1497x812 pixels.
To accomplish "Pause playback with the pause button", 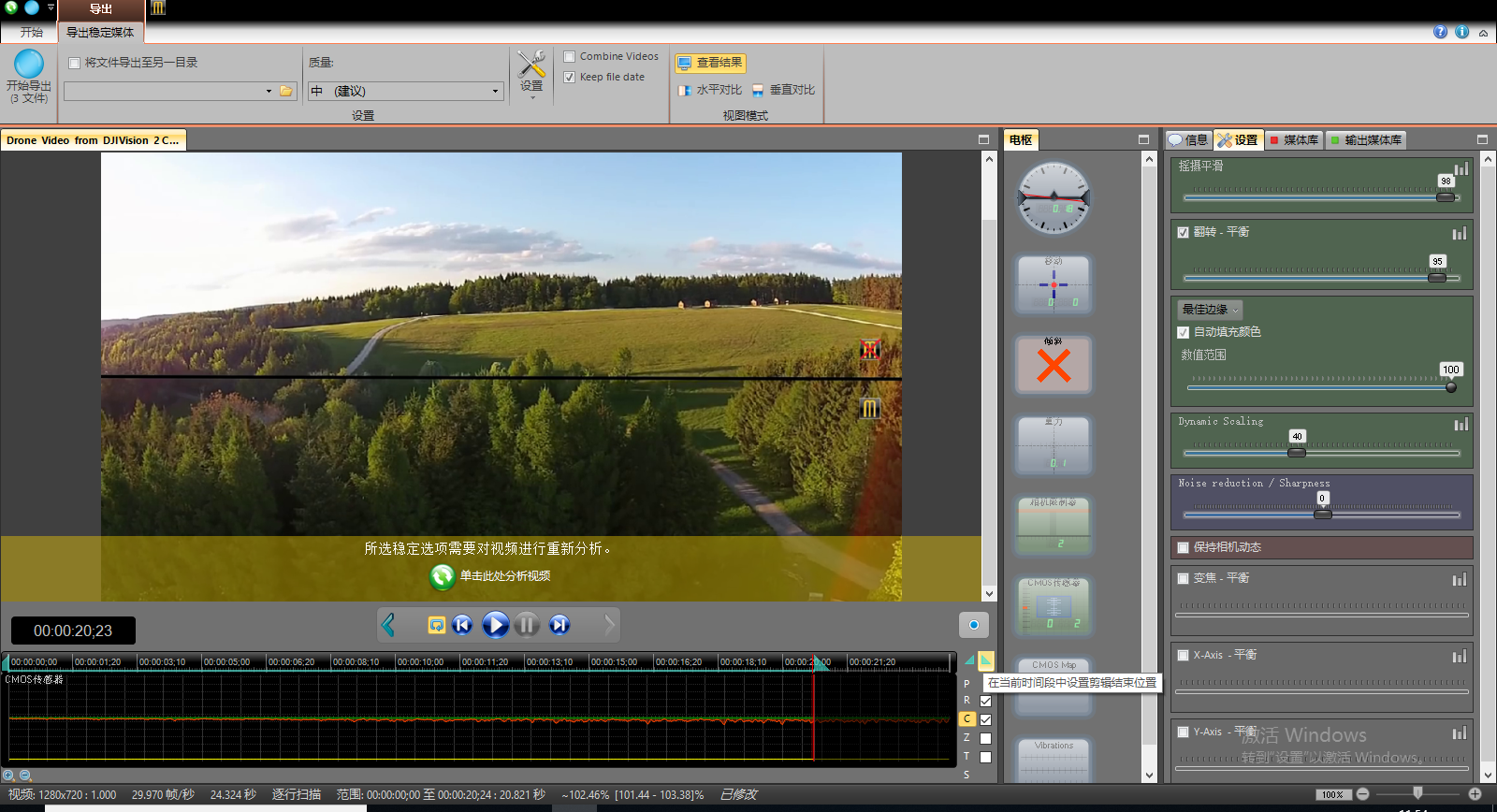I will pyautogui.click(x=527, y=624).
